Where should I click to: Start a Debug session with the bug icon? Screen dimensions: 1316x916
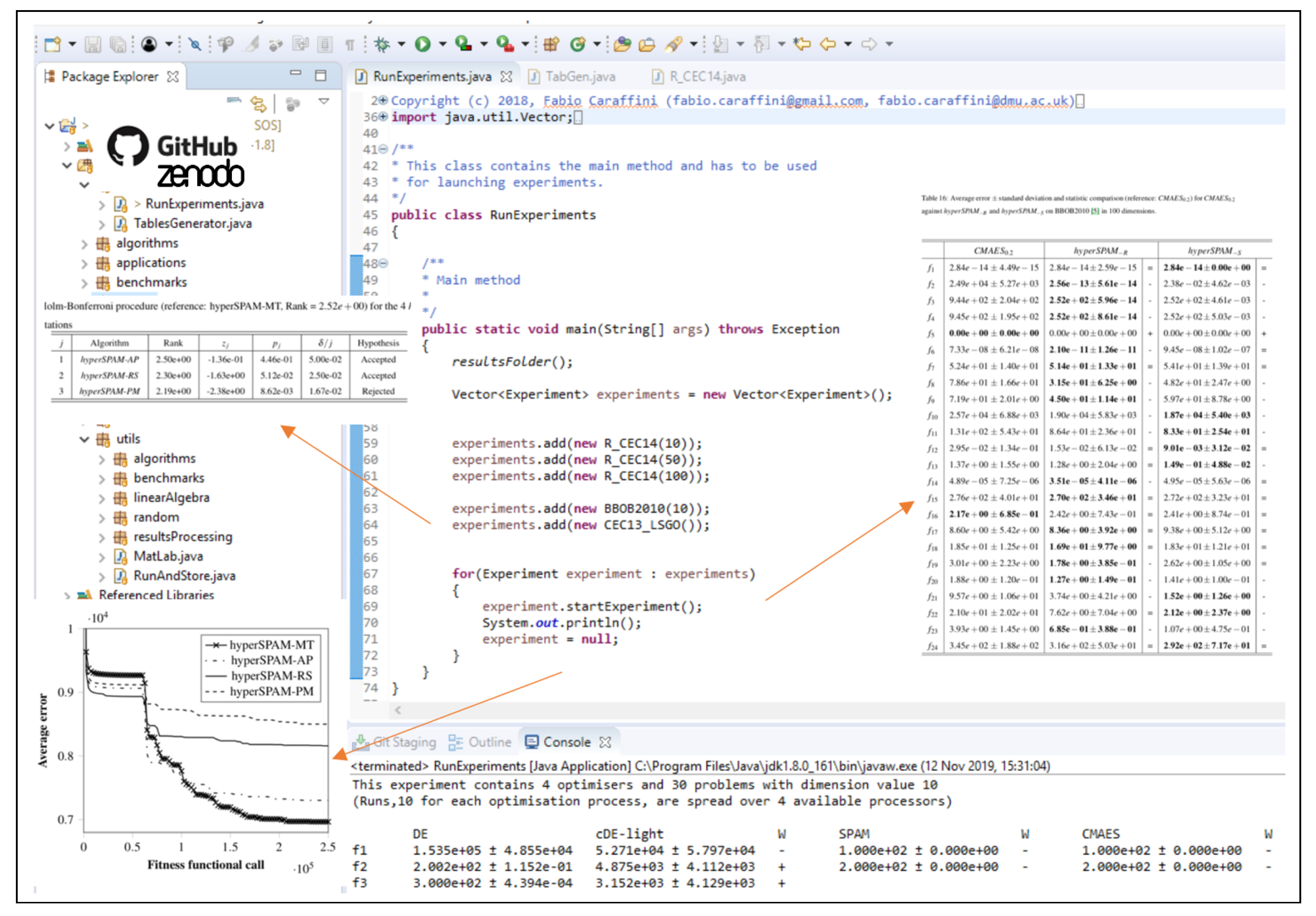(382, 44)
